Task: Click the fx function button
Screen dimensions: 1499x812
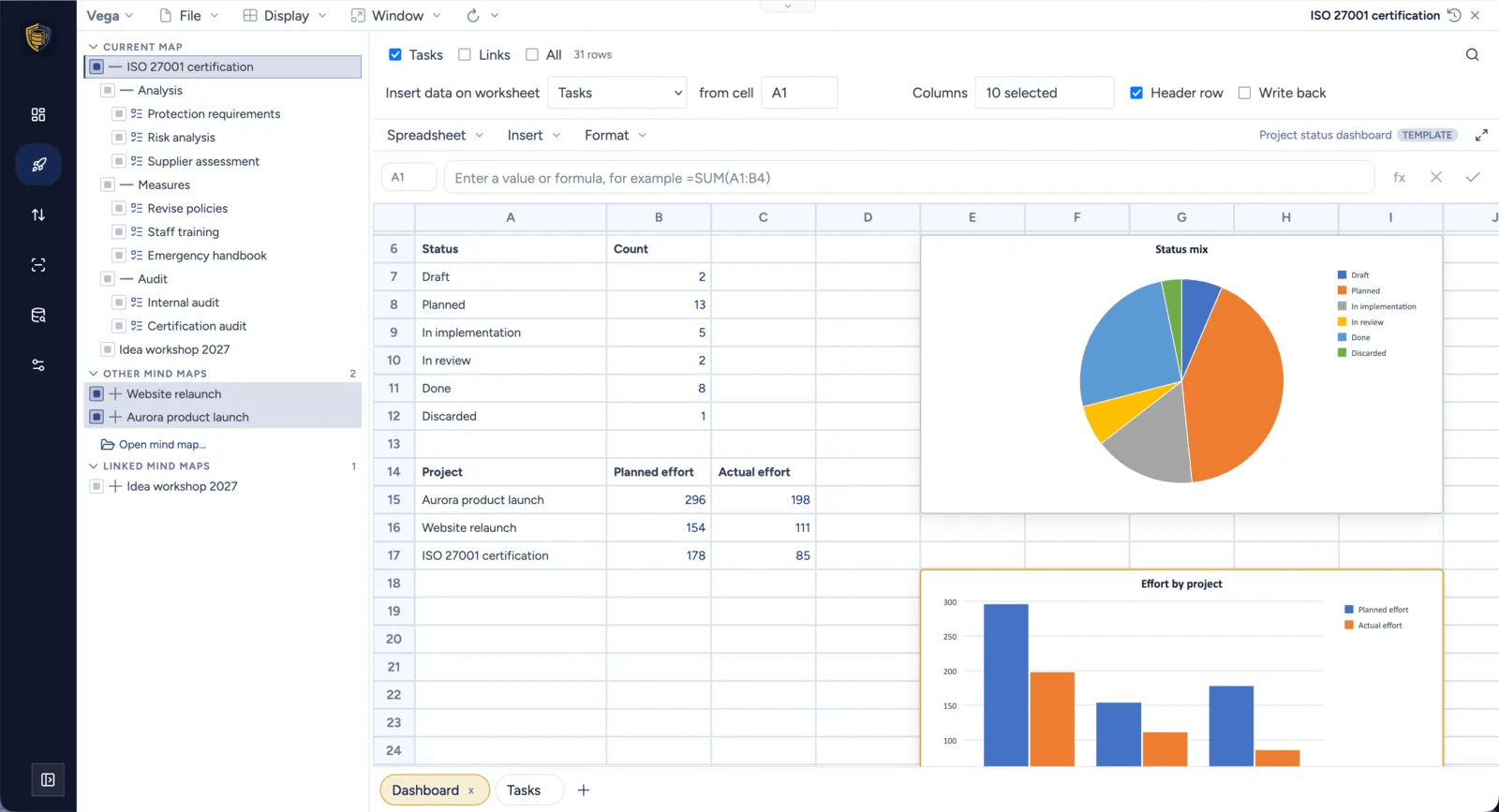Action: tap(1399, 177)
